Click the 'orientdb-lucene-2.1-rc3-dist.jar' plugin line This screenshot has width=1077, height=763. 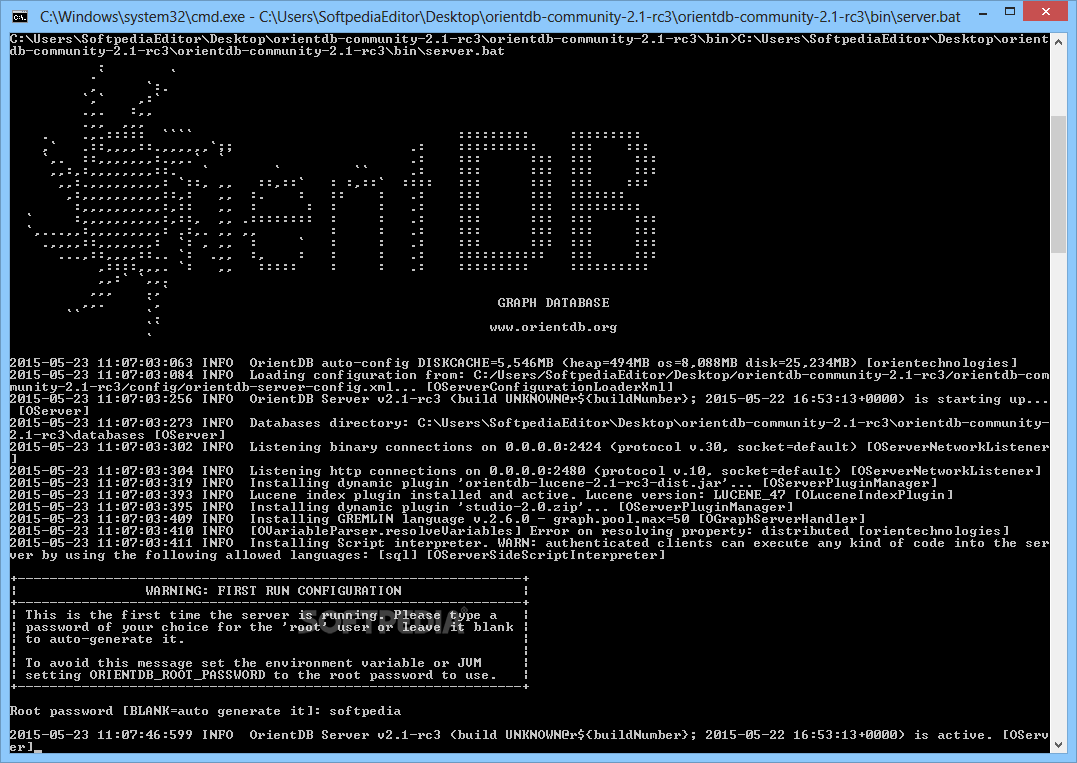pyautogui.click(x=473, y=483)
